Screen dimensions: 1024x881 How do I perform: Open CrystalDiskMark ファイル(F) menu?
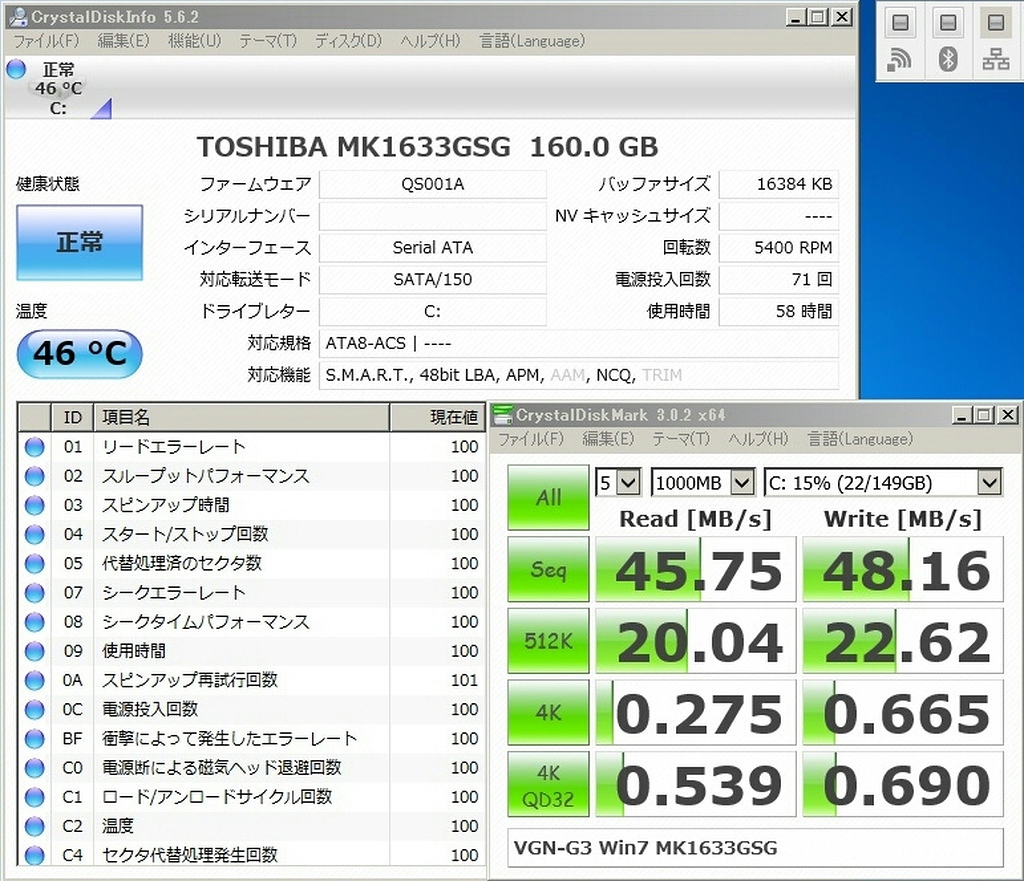[x=531, y=439]
